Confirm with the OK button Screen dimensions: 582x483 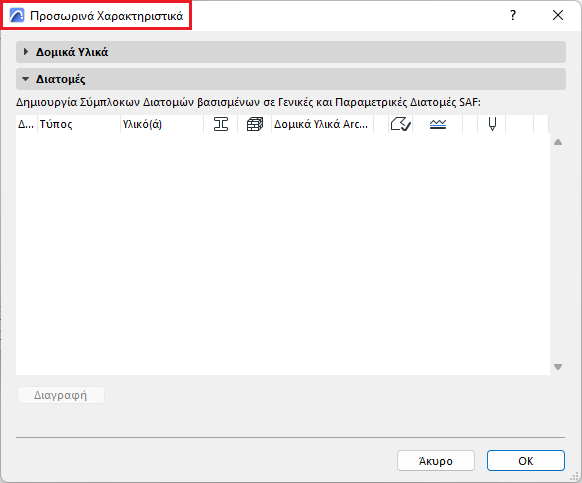[526, 461]
